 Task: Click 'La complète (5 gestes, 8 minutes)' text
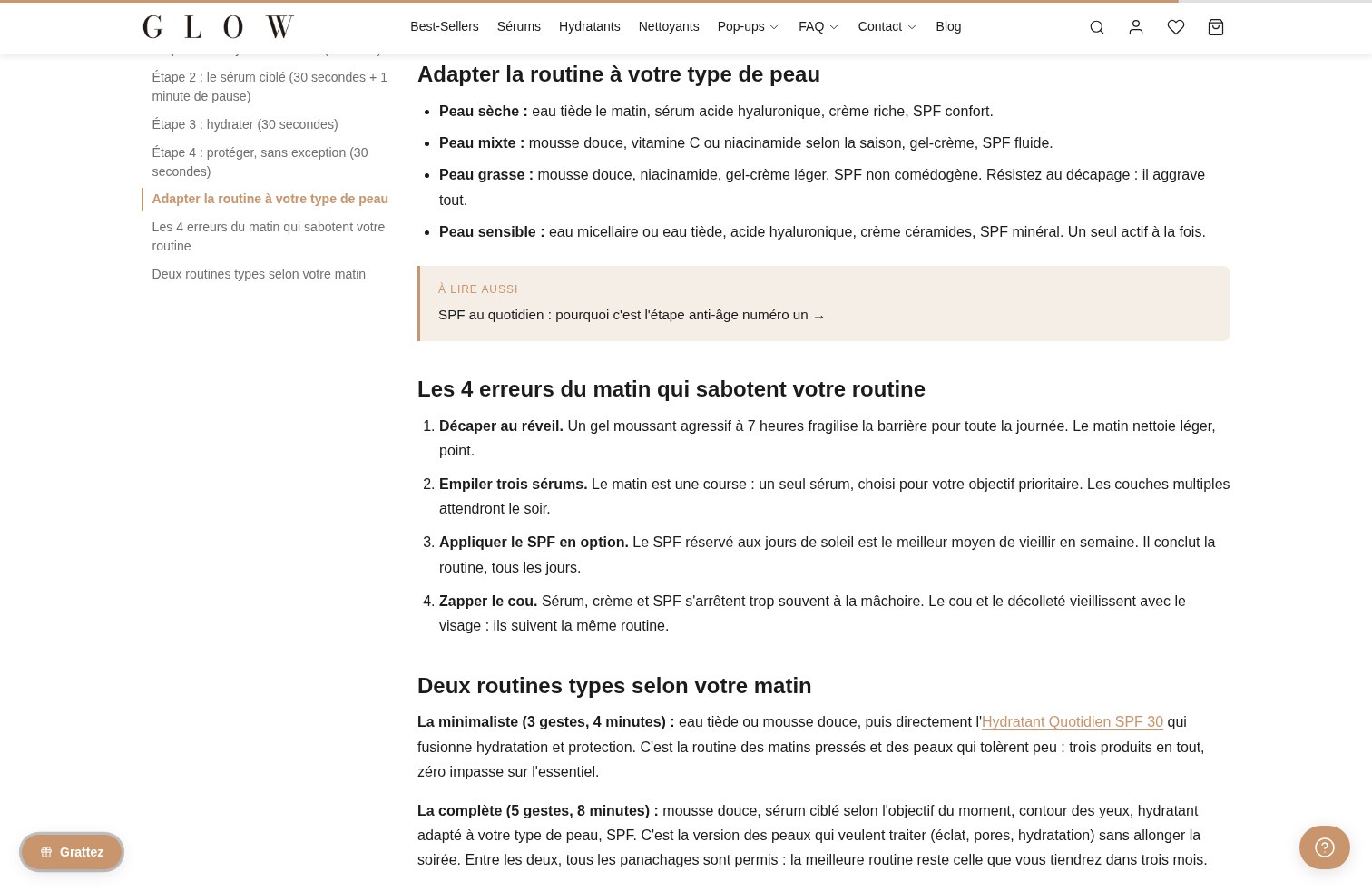tap(538, 811)
